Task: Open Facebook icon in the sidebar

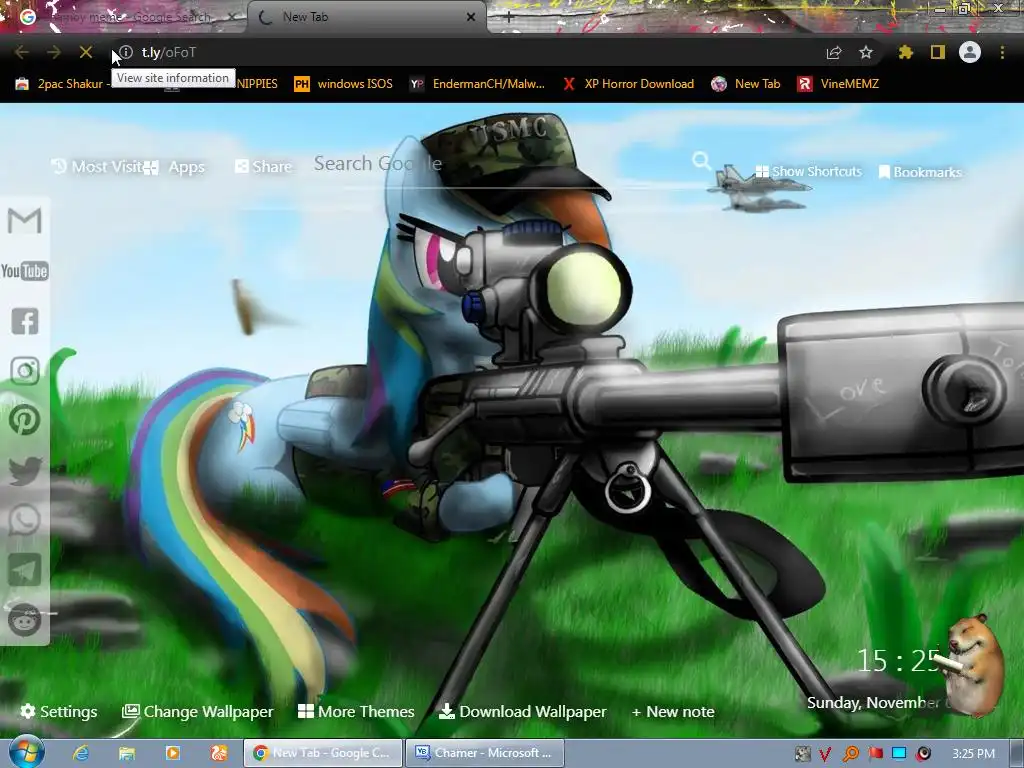Action: pyautogui.click(x=25, y=321)
